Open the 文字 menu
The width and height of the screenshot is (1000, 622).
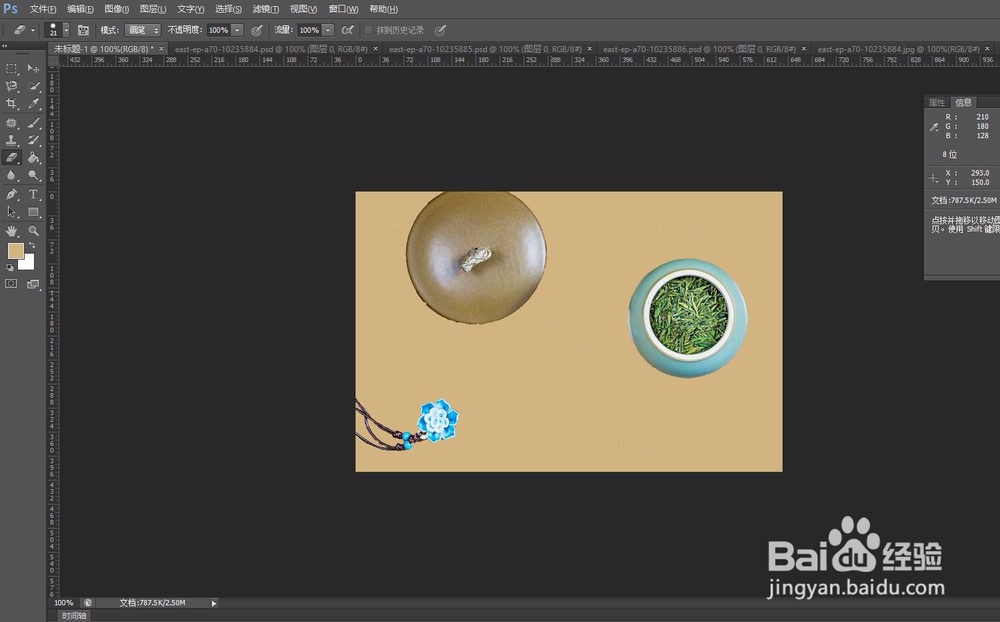191,9
